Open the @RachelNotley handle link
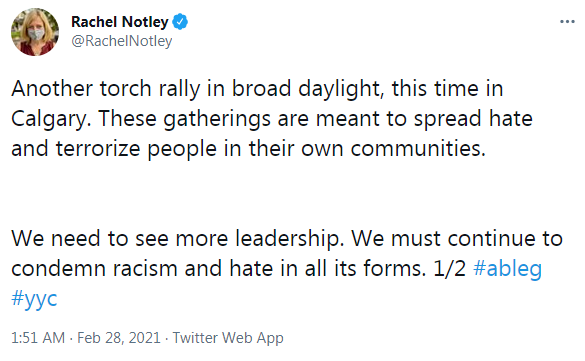This screenshot has width=585, height=361. click(x=122, y=41)
